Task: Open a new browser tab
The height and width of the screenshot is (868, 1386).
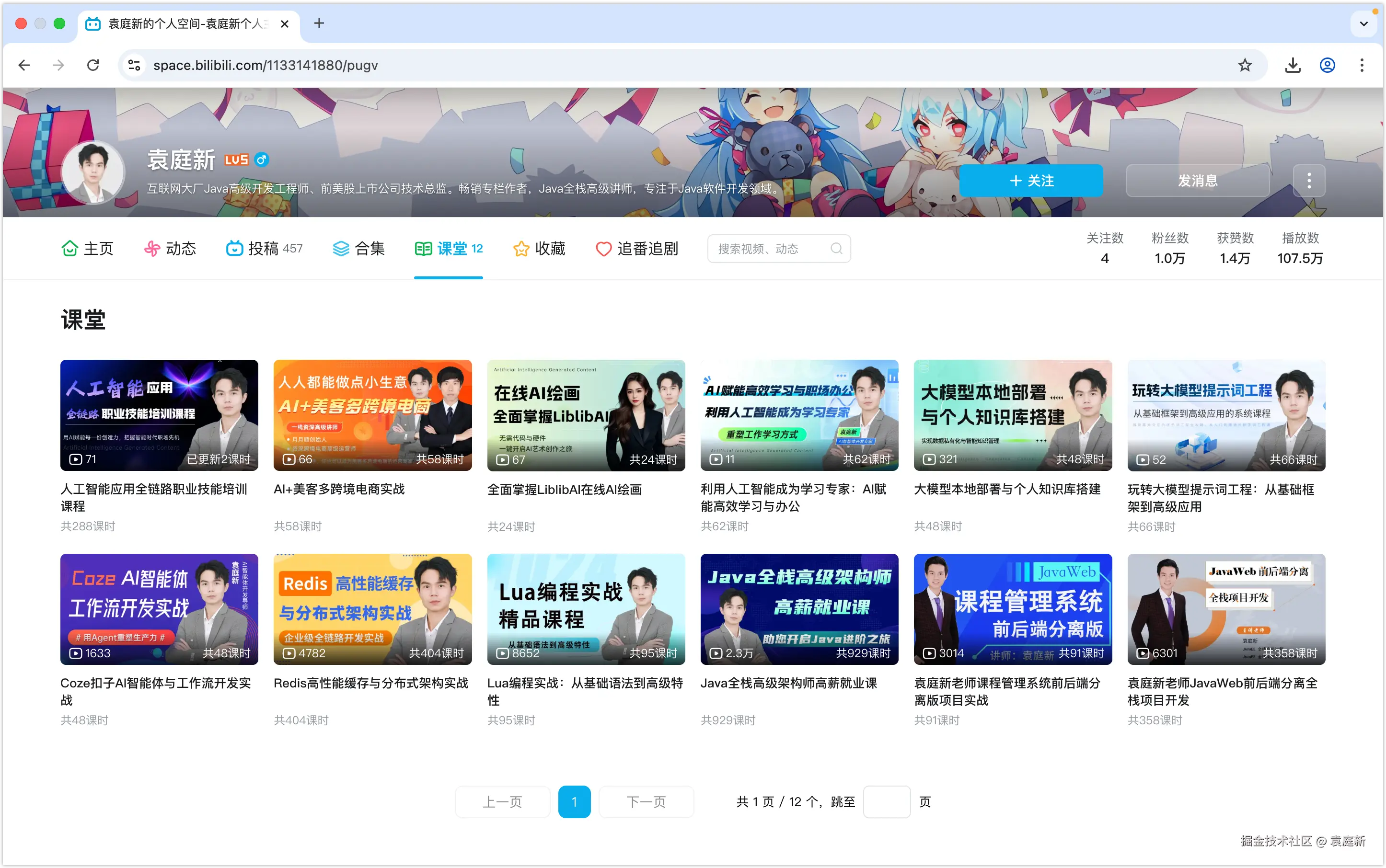Action: (x=319, y=23)
